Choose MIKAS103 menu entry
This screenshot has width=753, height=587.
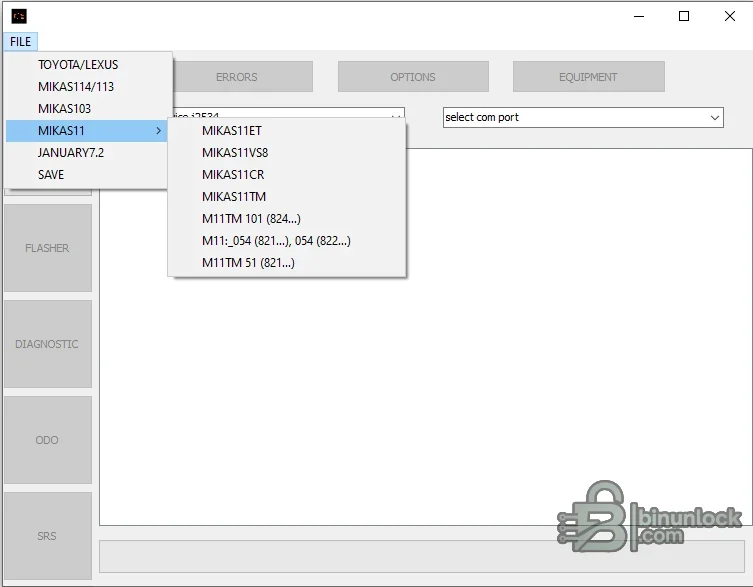pyautogui.click(x=86, y=109)
